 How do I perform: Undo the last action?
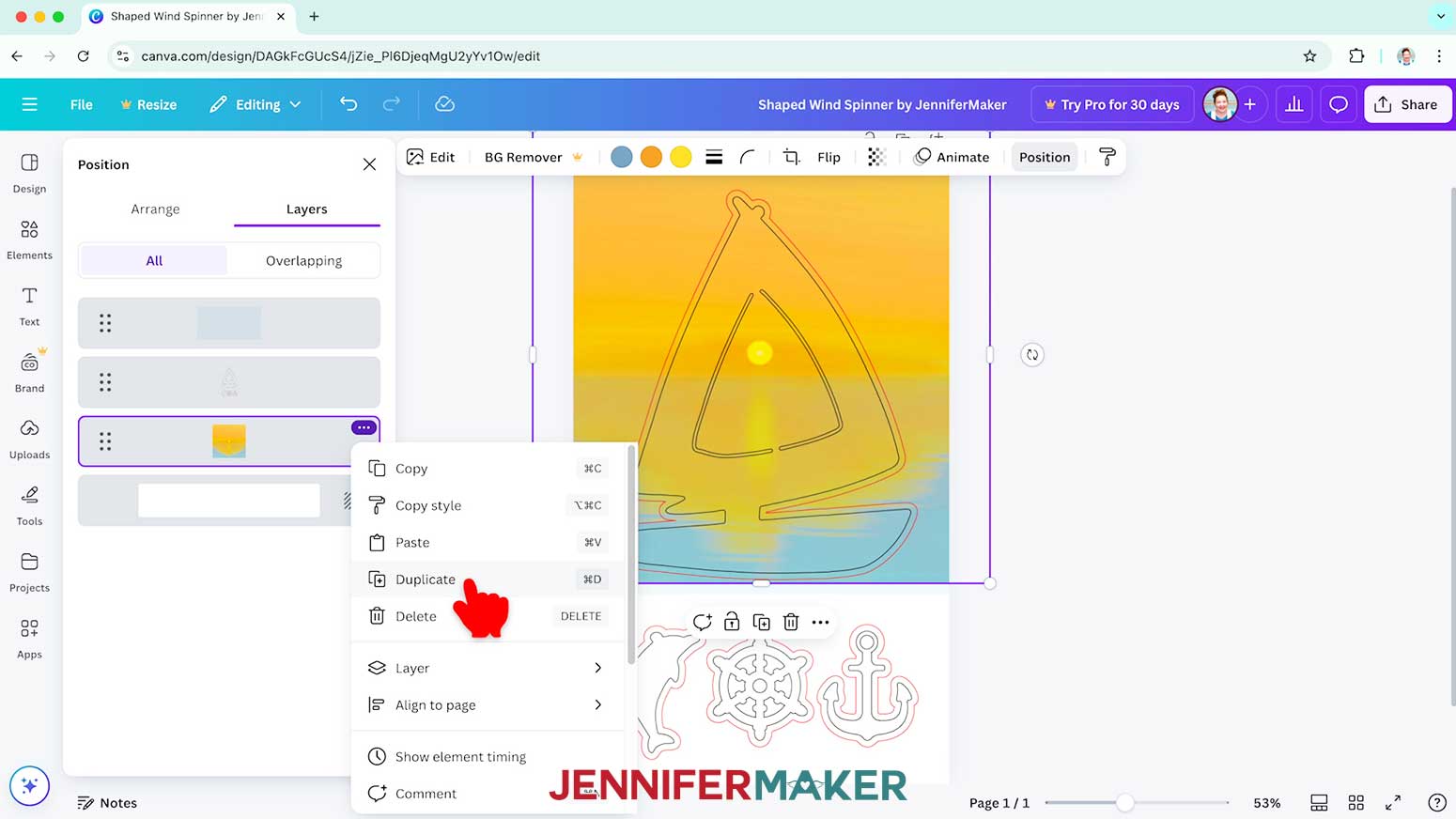pyautogui.click(x=349, y=104)
